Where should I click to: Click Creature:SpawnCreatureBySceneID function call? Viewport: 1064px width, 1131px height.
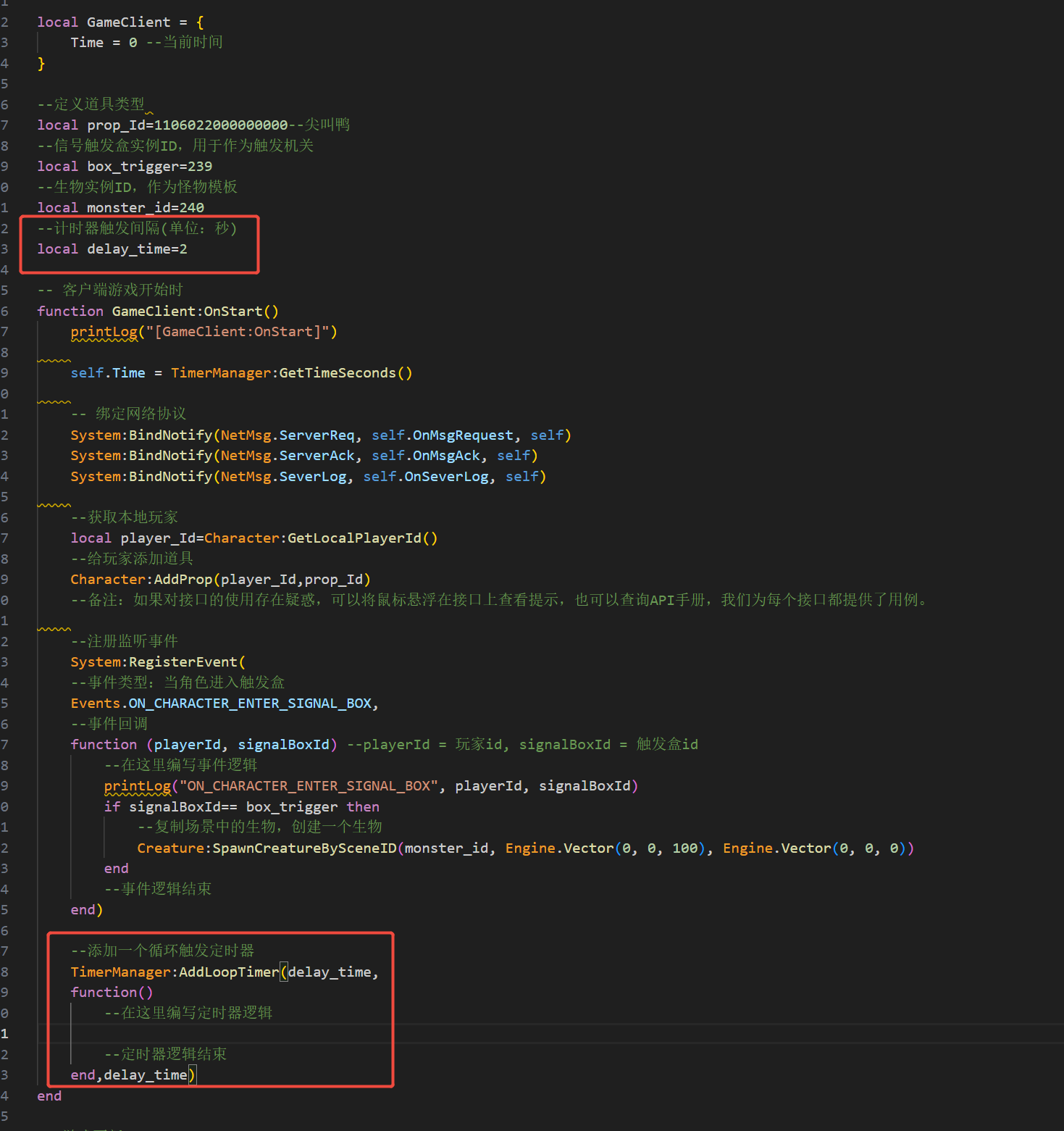pyautogui.click(x=267, y=848)
